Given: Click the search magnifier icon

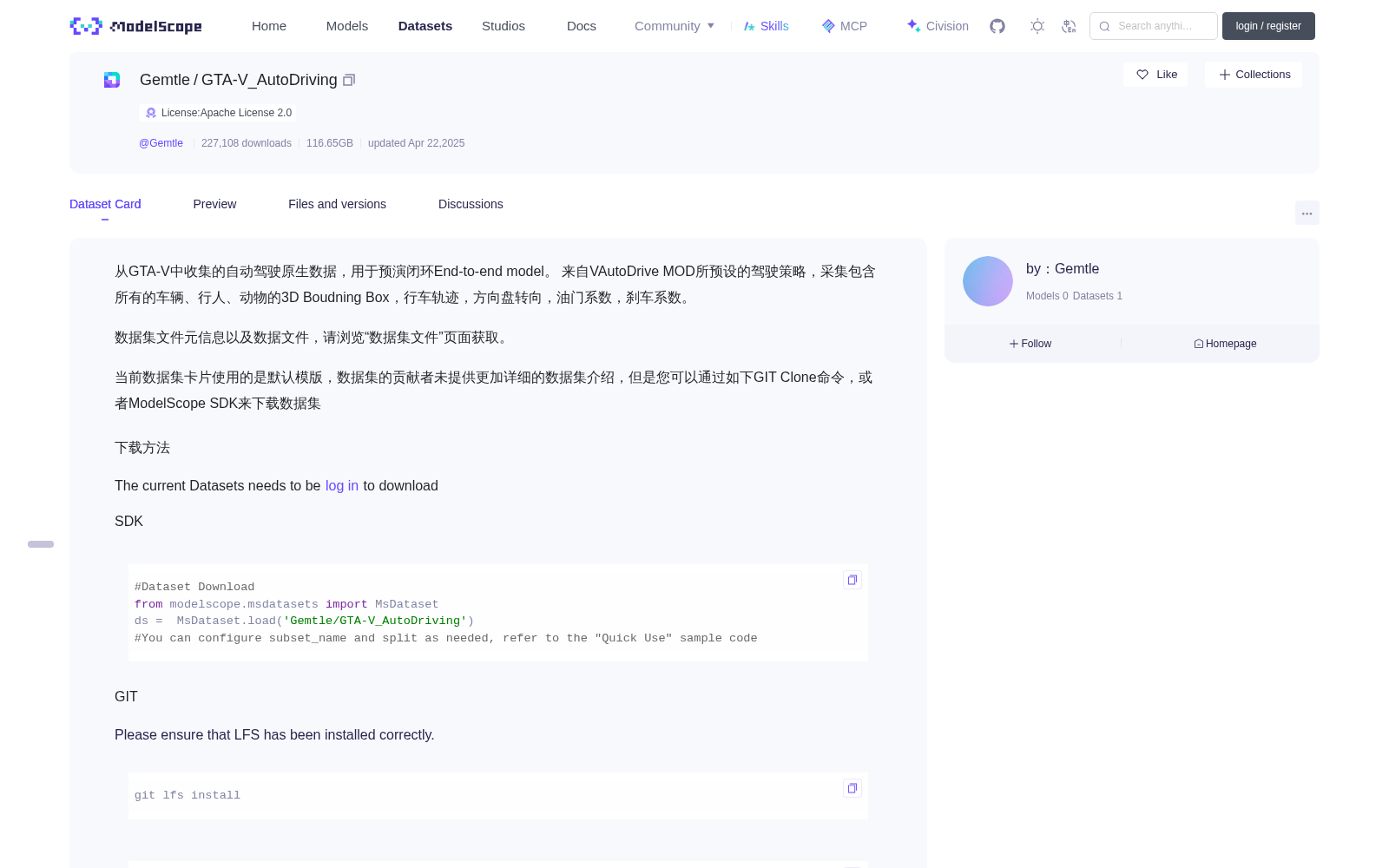Looking at the screenshot, I should (x=1104, y=26).
